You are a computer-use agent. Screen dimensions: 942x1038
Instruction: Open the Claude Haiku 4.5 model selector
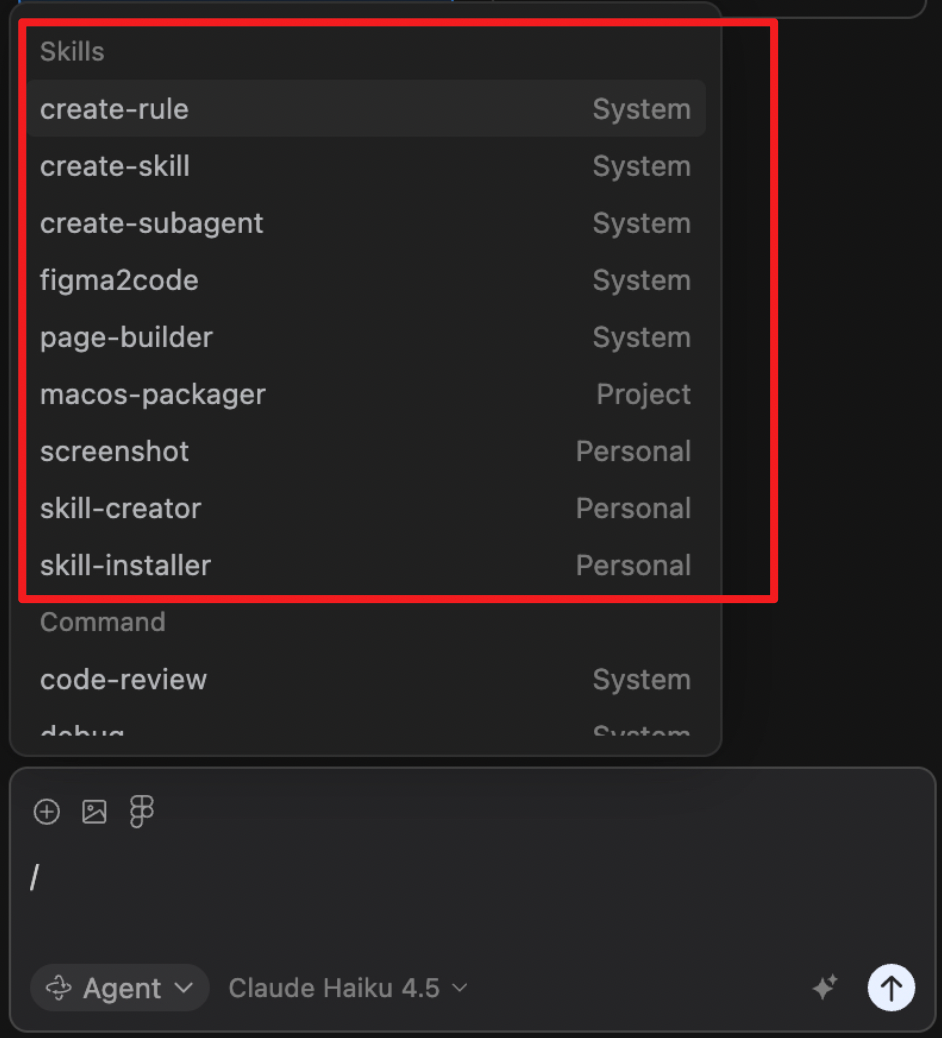point(347,988)
